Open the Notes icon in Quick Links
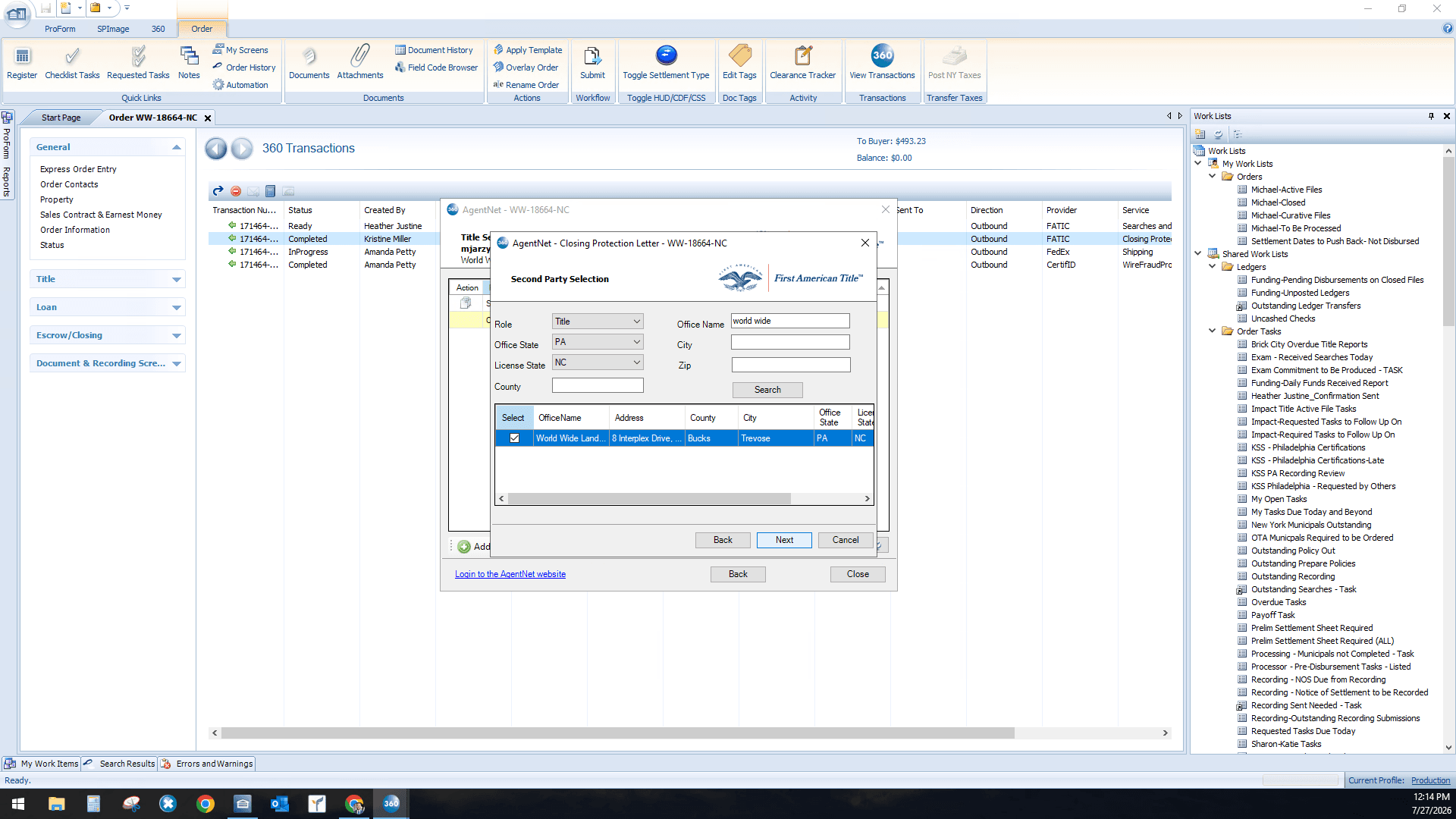 point(189,62)
